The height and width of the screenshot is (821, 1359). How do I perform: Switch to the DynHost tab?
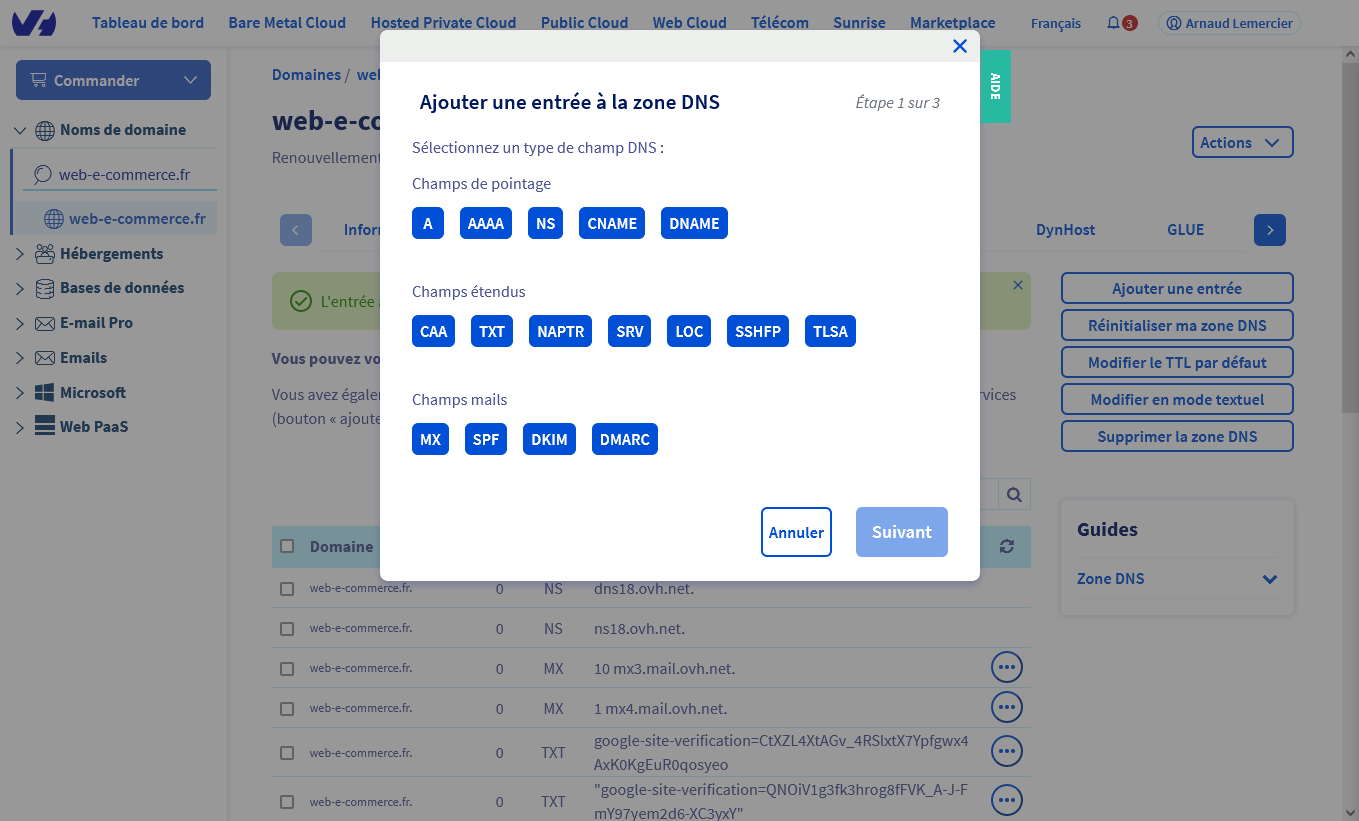(x=1065, y=230)
